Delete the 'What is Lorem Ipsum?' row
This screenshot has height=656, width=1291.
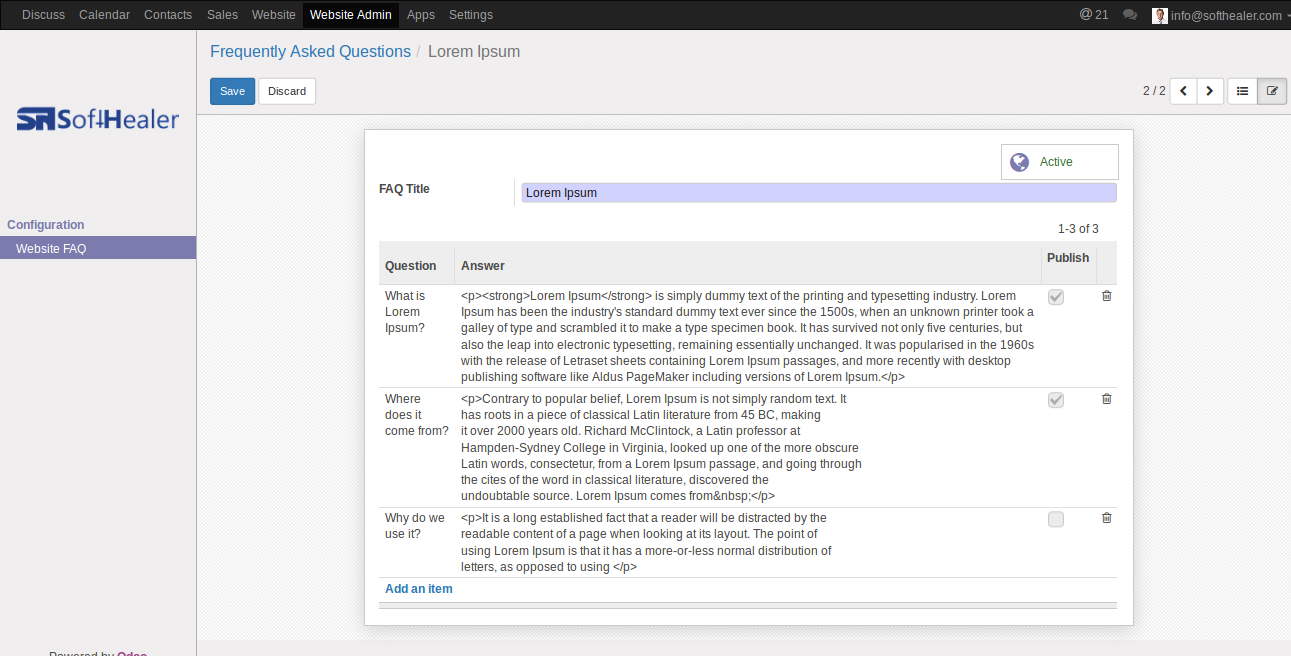click(1106, 296)
